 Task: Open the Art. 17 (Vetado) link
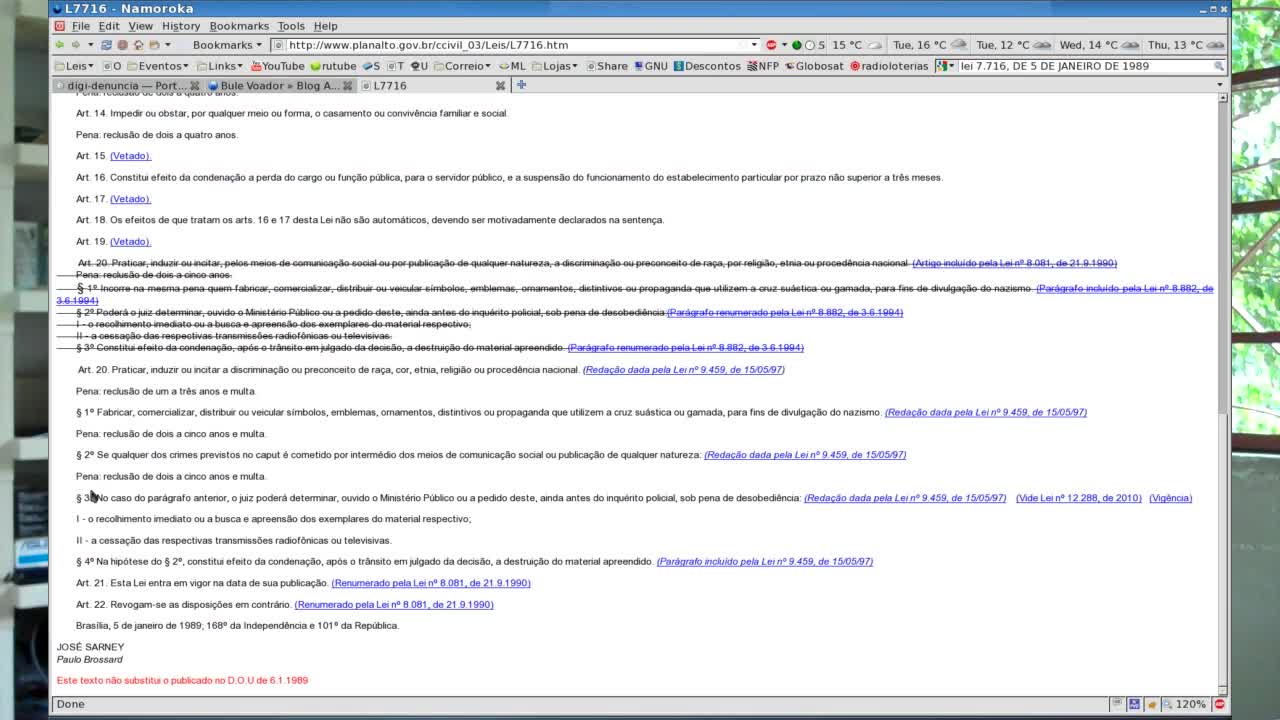[x=130, y=199]
